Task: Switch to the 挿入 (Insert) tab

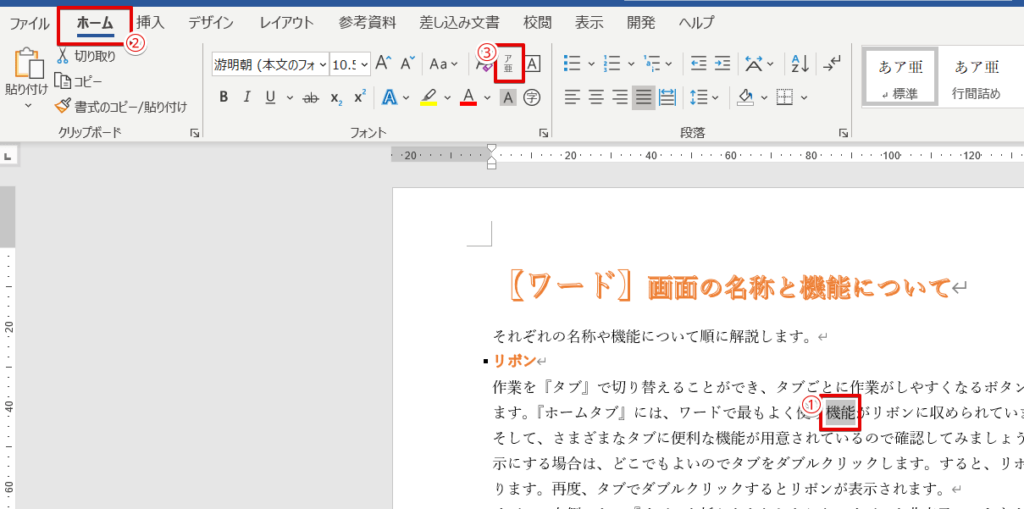Action: (x=150, y=22)
